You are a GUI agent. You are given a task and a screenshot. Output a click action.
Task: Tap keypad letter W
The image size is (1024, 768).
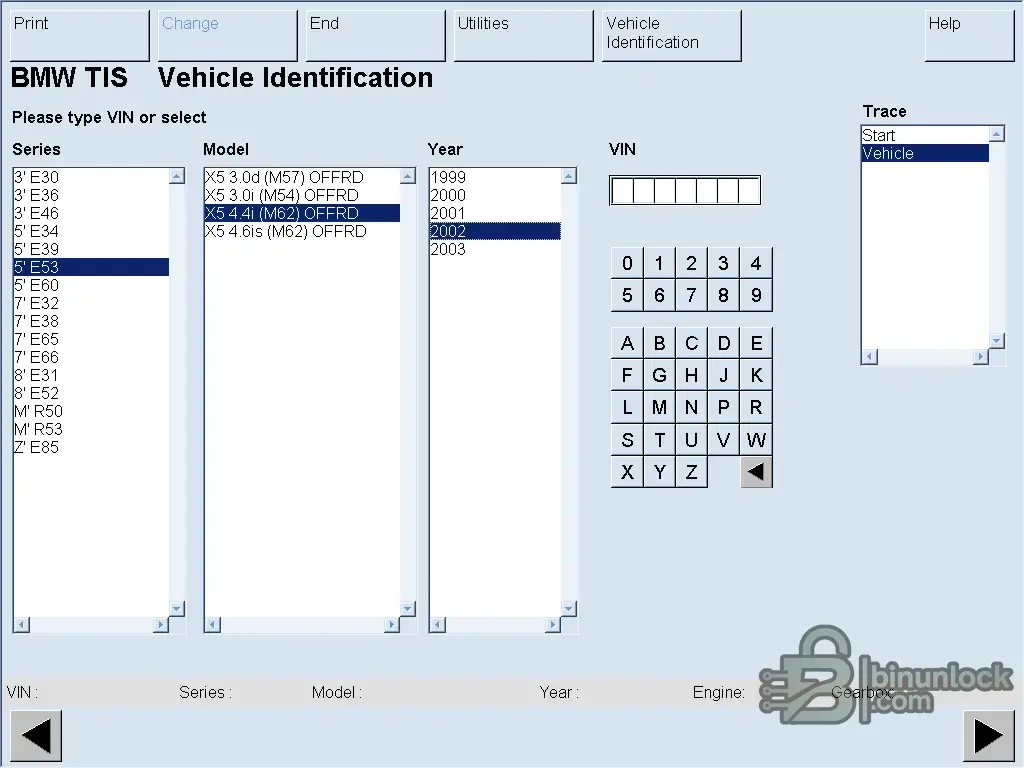pos(756,440)
